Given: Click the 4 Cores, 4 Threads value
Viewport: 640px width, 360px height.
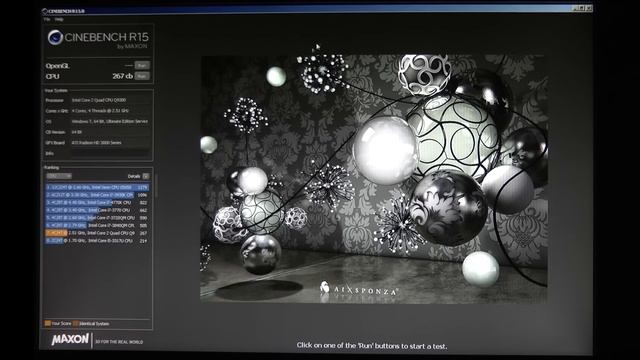Looking at the screenshot, I should click(100, 111).
